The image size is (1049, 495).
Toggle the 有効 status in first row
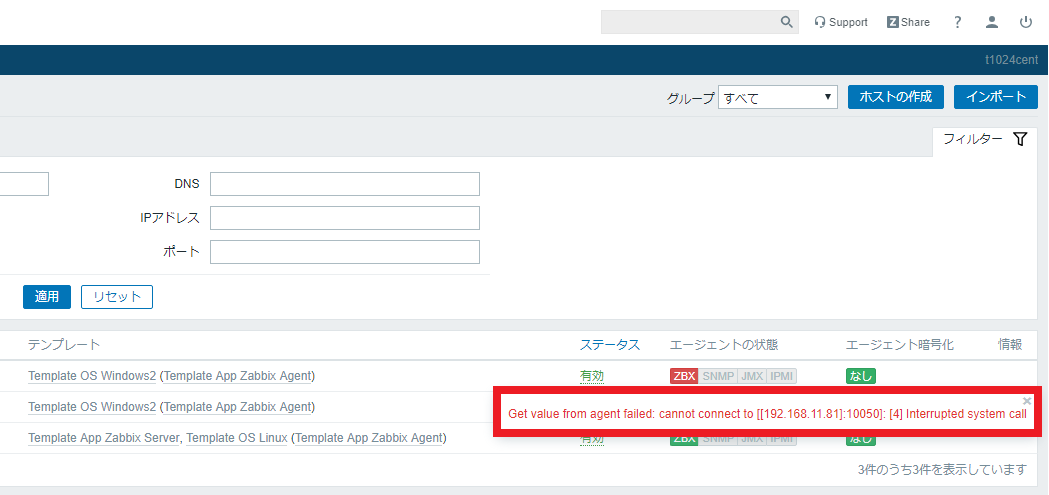point(591,377)
